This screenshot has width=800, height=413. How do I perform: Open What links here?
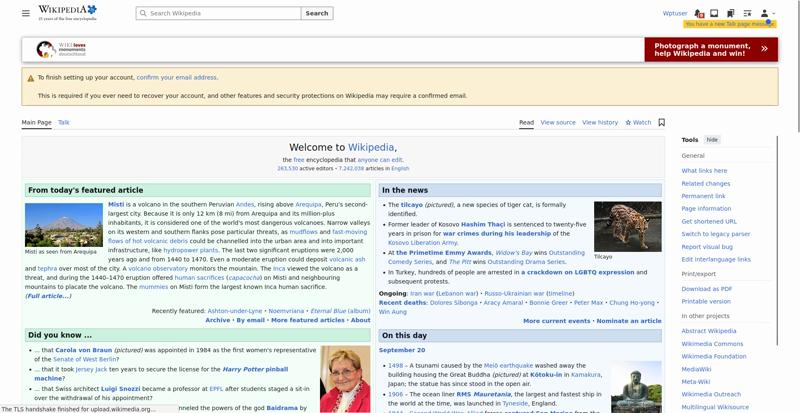click(704, 171)
